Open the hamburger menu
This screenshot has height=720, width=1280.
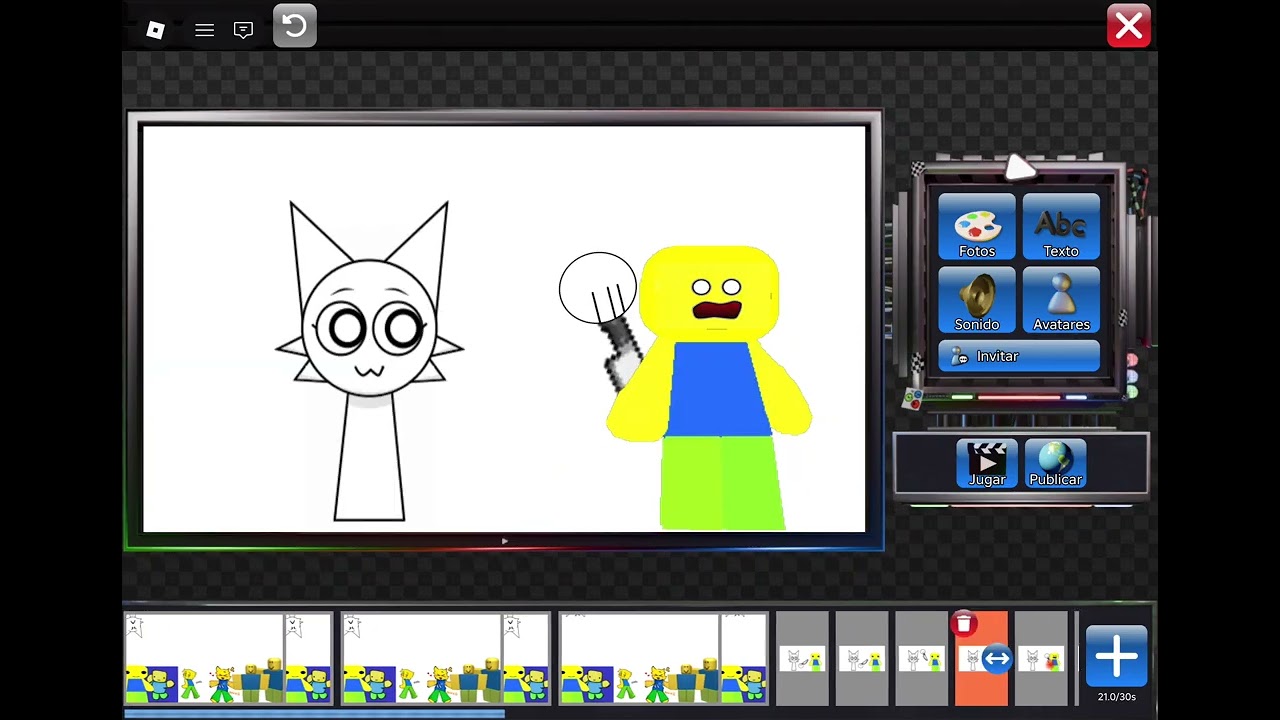coord(204,30)
